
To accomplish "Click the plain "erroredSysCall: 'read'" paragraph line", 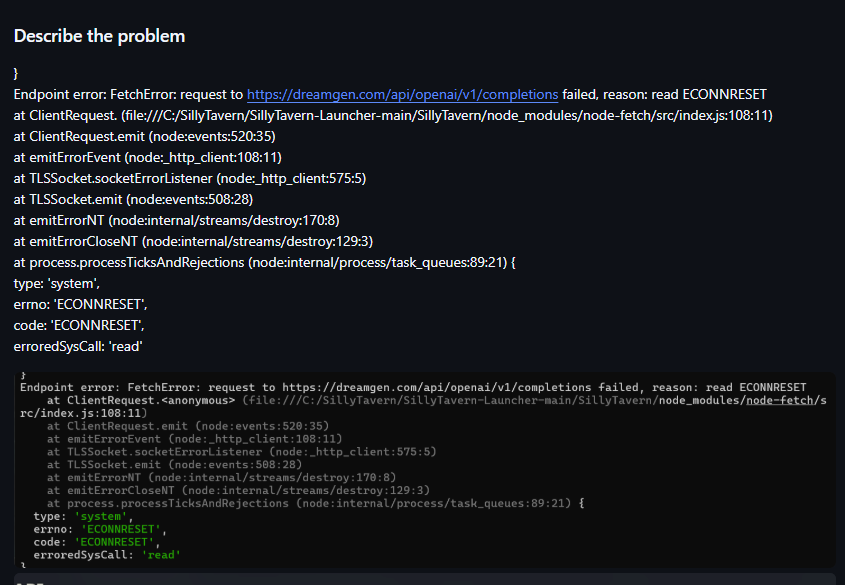I will [x=78, y=346].
